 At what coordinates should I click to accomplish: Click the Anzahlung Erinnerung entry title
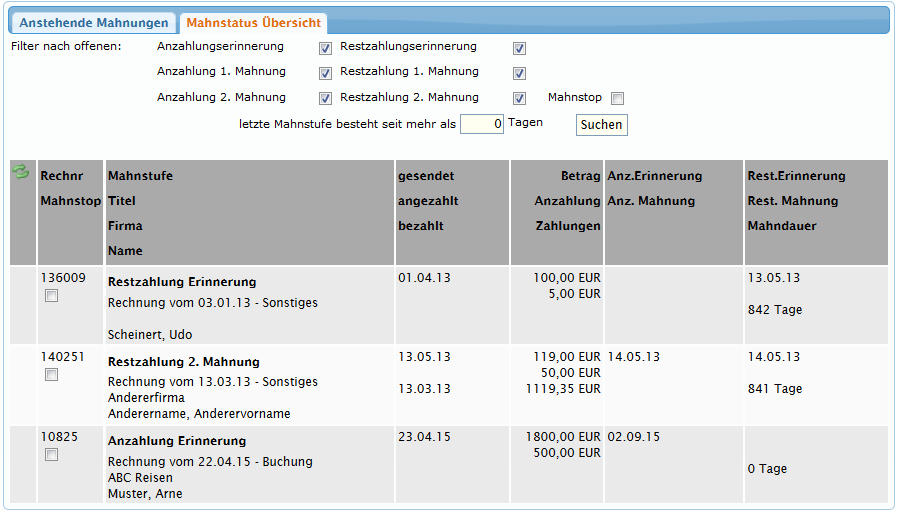(177, 441)
